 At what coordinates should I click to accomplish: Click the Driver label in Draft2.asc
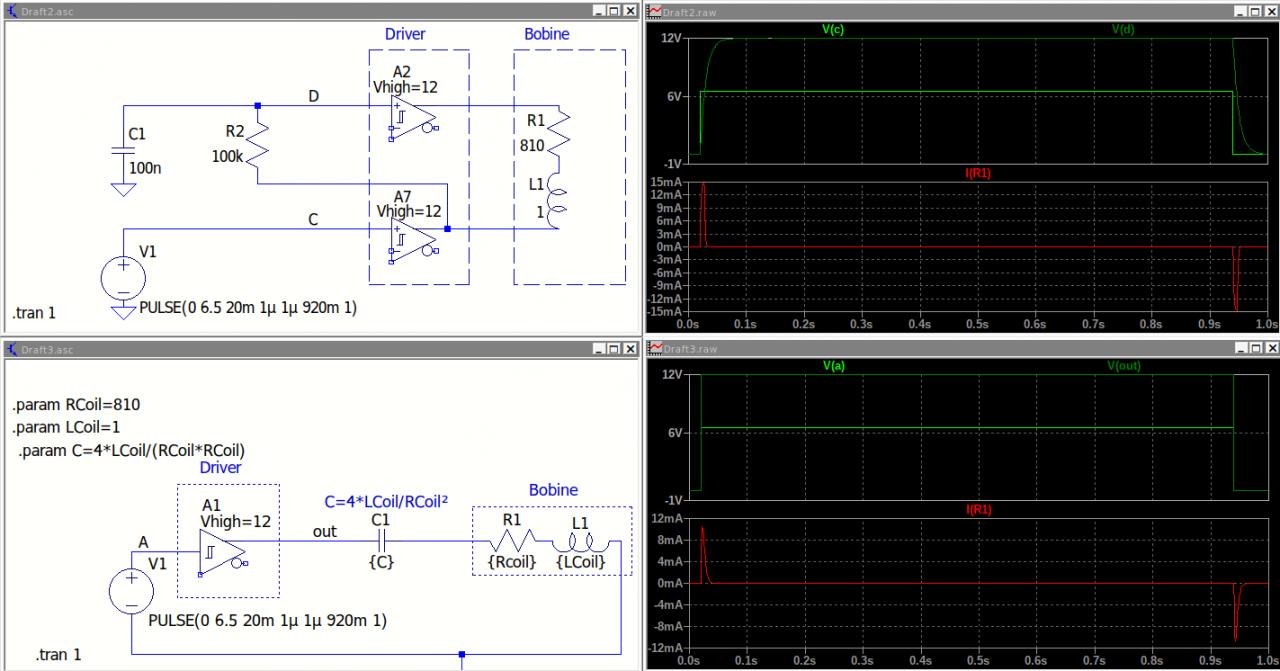click(405, 34)
